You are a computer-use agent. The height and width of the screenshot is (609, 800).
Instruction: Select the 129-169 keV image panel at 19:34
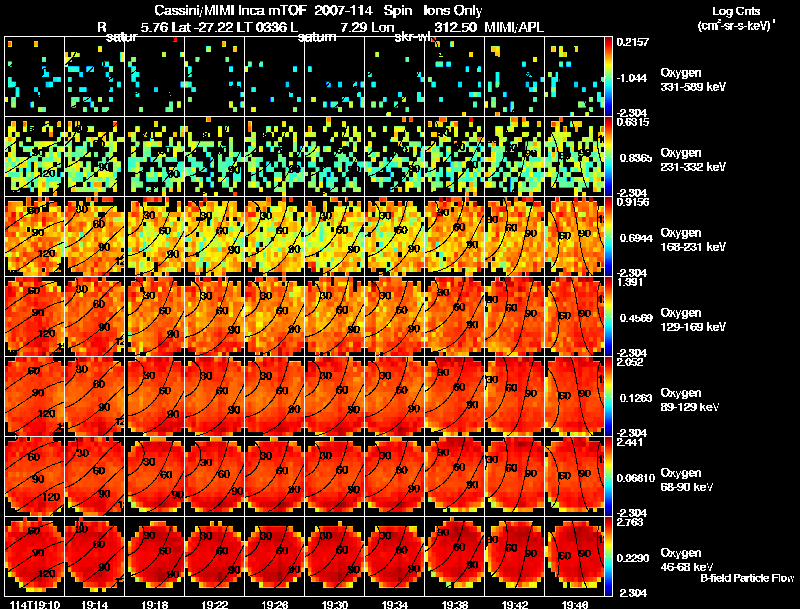click(394, 317)
